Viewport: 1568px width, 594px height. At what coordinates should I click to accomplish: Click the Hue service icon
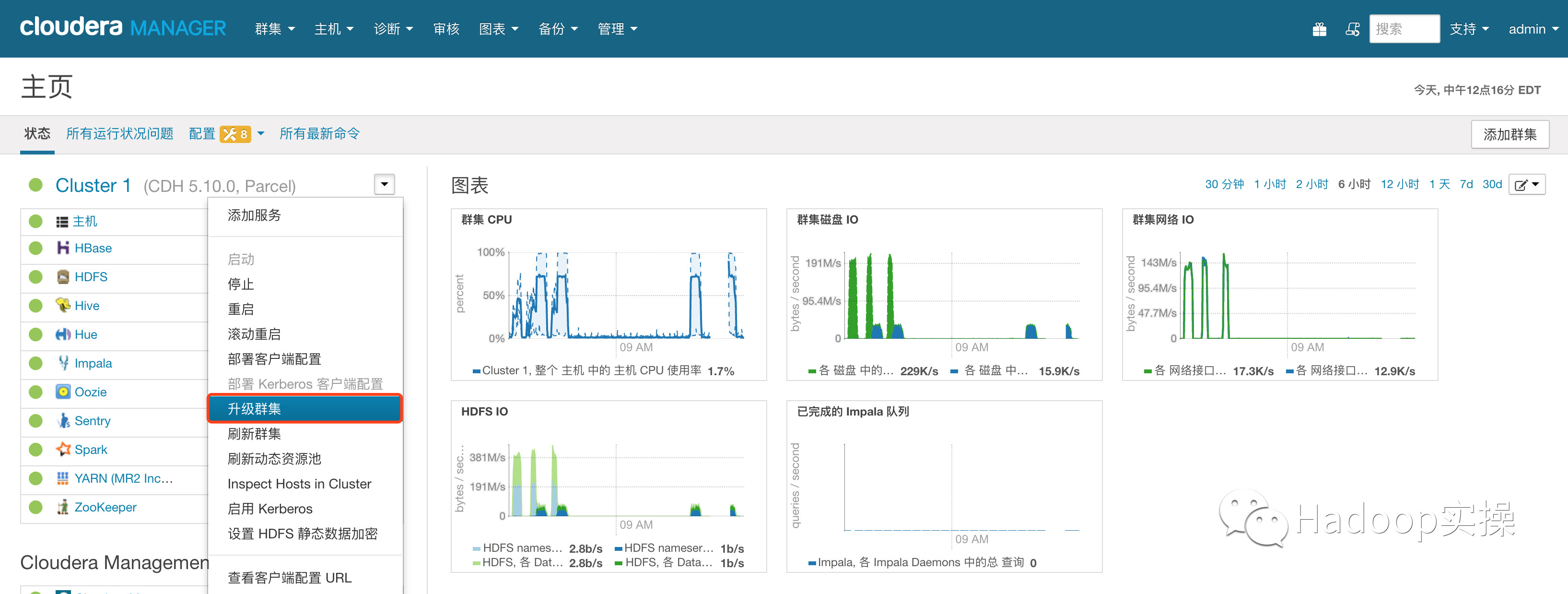[x=63, y=334]
